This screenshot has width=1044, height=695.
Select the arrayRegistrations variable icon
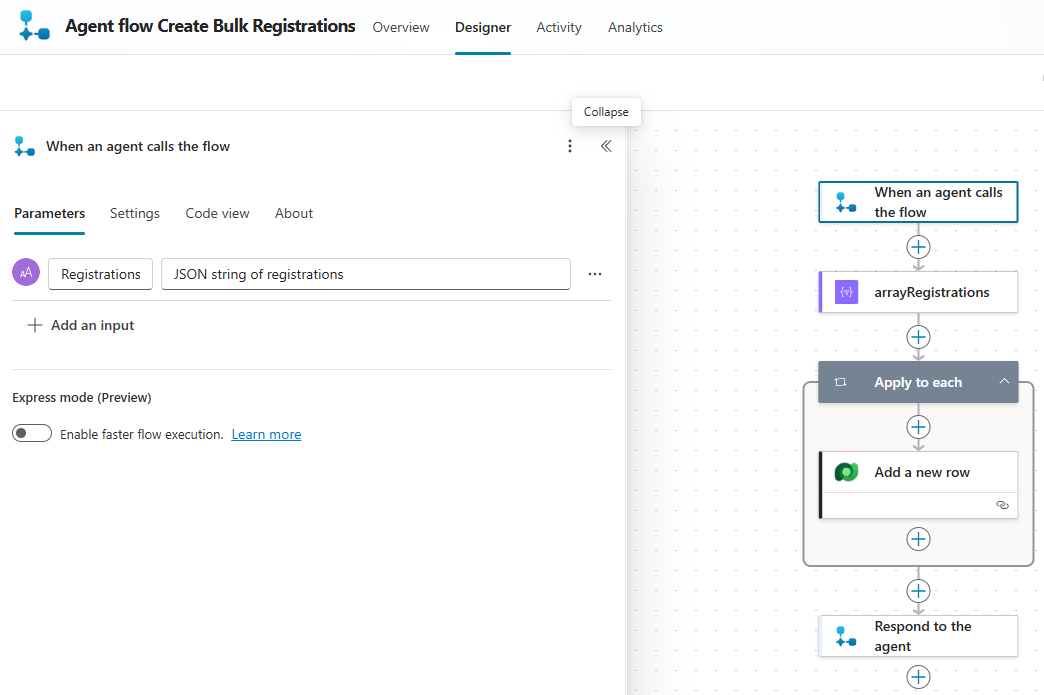[x=846, y=292]
